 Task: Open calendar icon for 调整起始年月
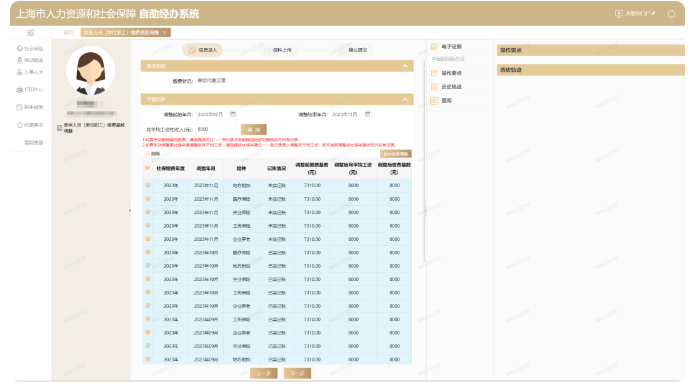click(x=233, y=114)
